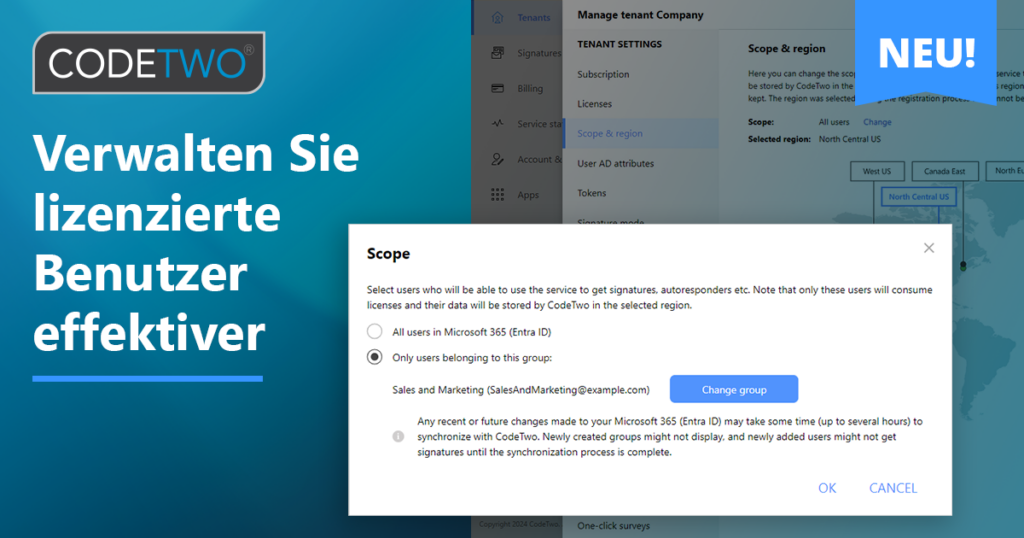The image size is (1024, 538).
Task: Click the Scope dialog title
Action: (x=388, y=253)
